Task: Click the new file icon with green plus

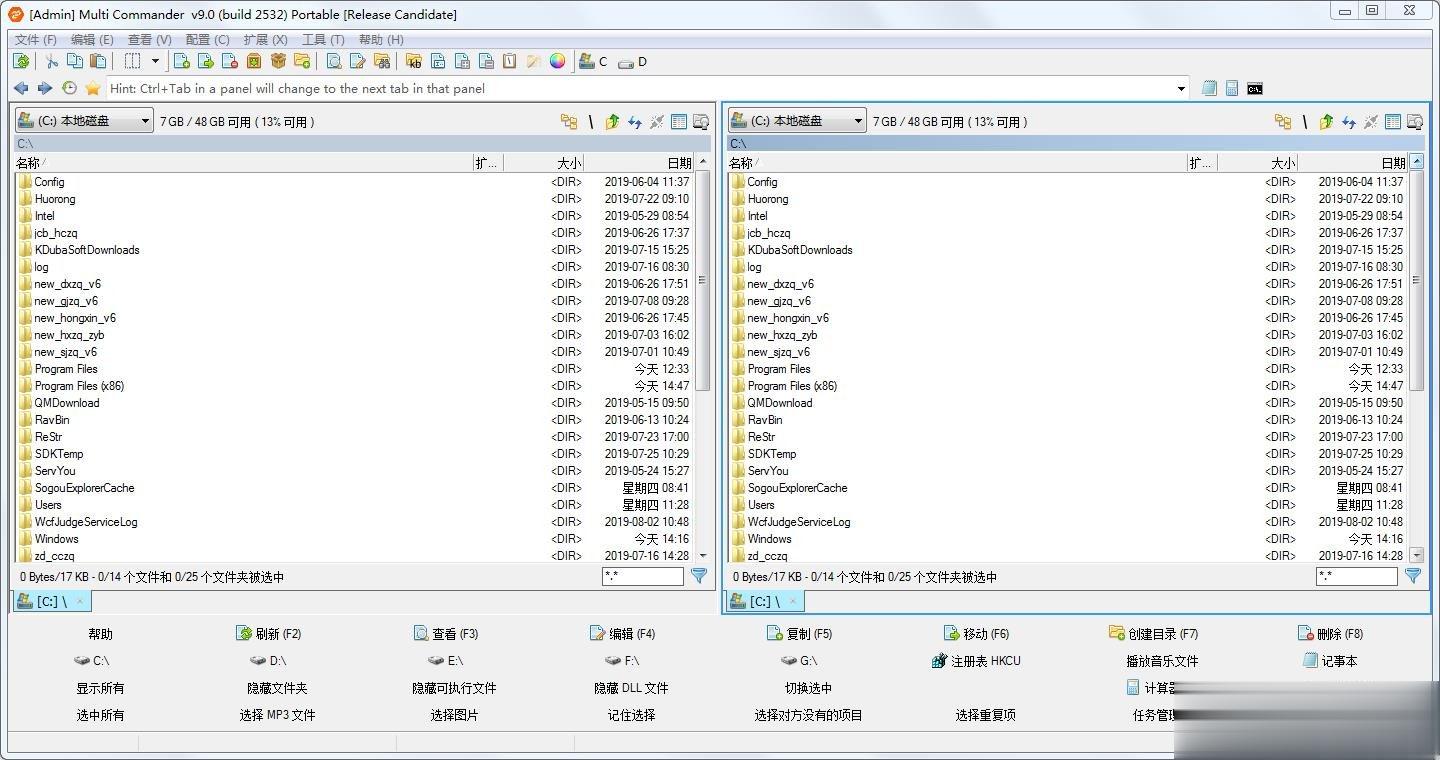Action: (182, 61)
